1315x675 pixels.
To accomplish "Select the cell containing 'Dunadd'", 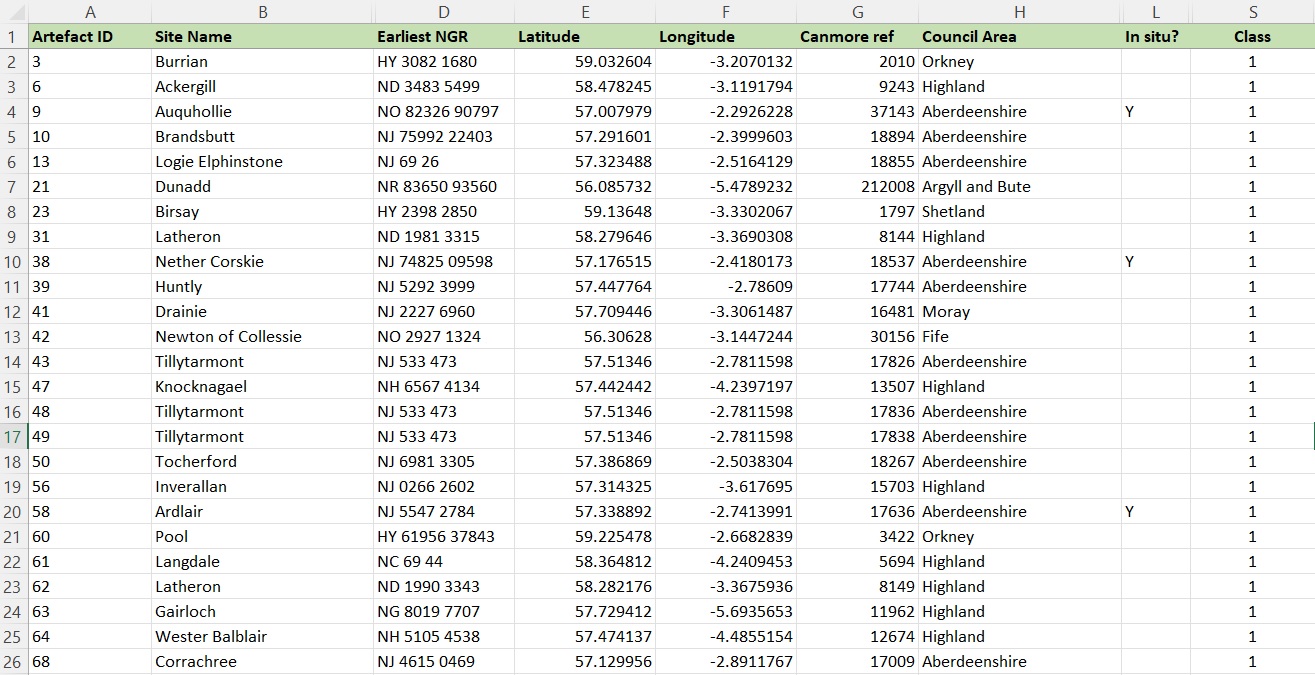I will 262,187.
